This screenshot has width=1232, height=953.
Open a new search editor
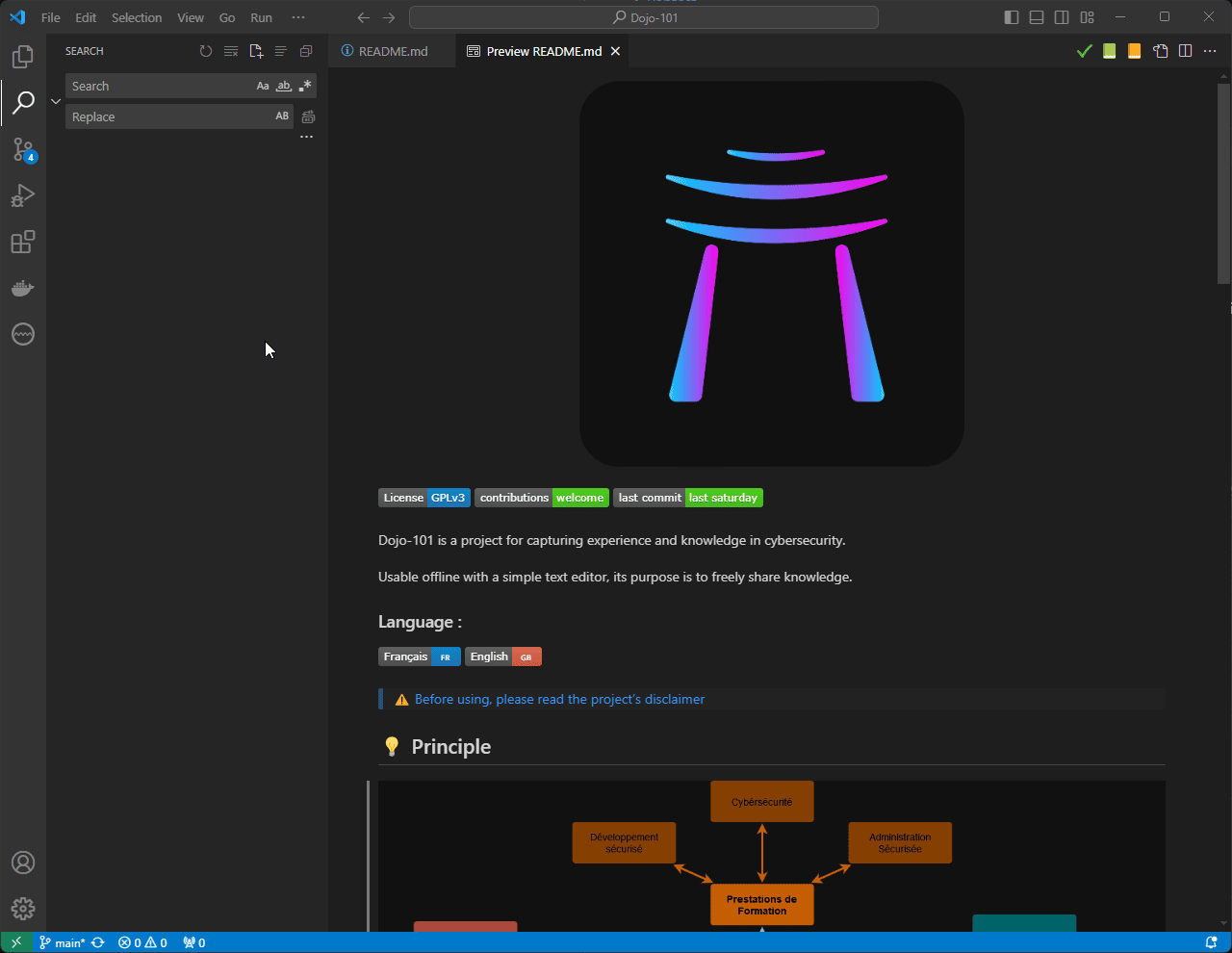(x=256, y=51)
